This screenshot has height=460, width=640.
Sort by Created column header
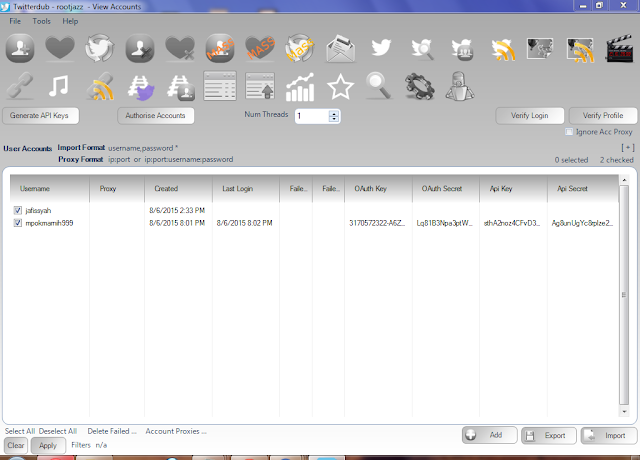click(178, 189)
